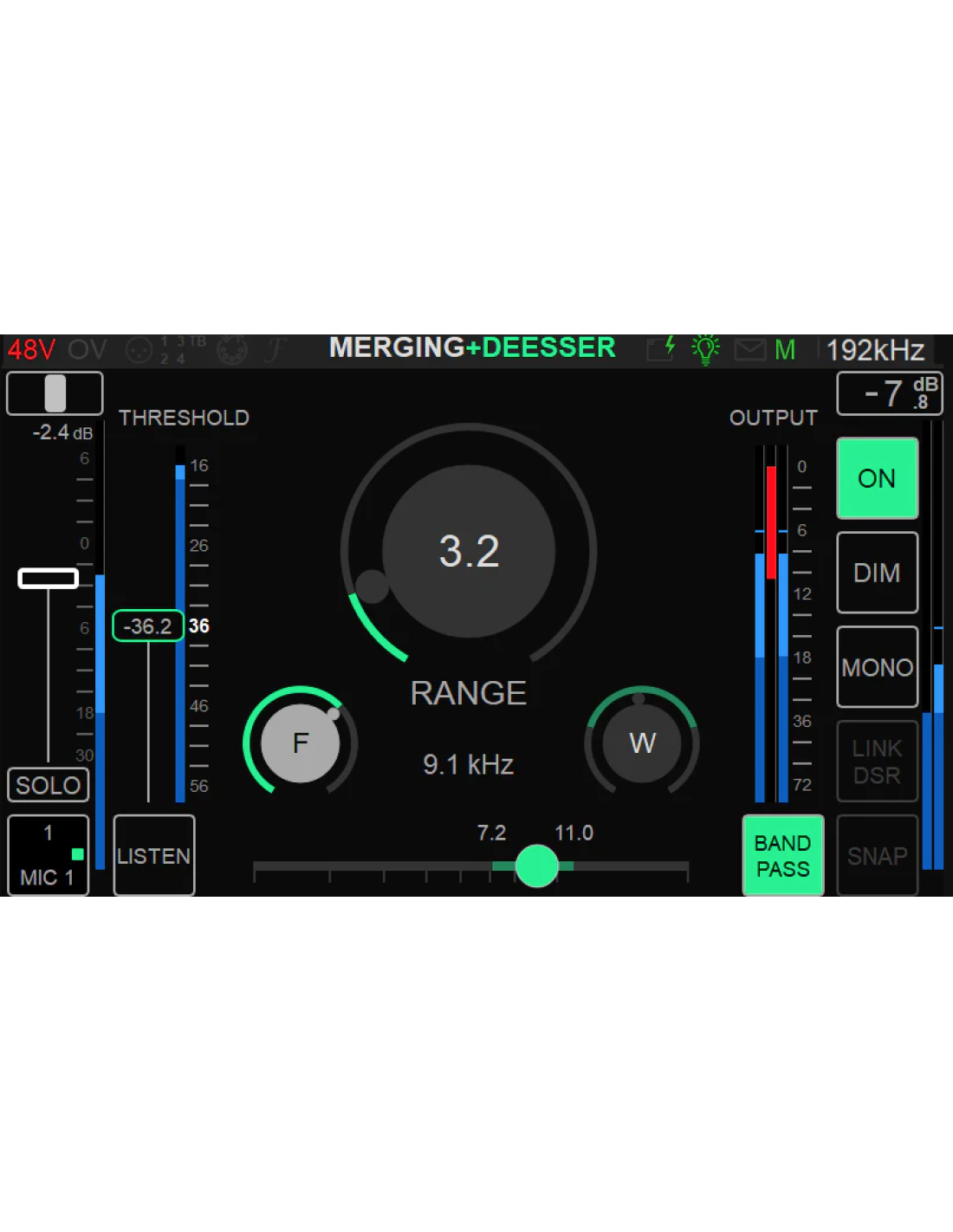Toggle the LINK DSR button
The width and height of the screenshot is (953, 1232).
tap(877, 762)
